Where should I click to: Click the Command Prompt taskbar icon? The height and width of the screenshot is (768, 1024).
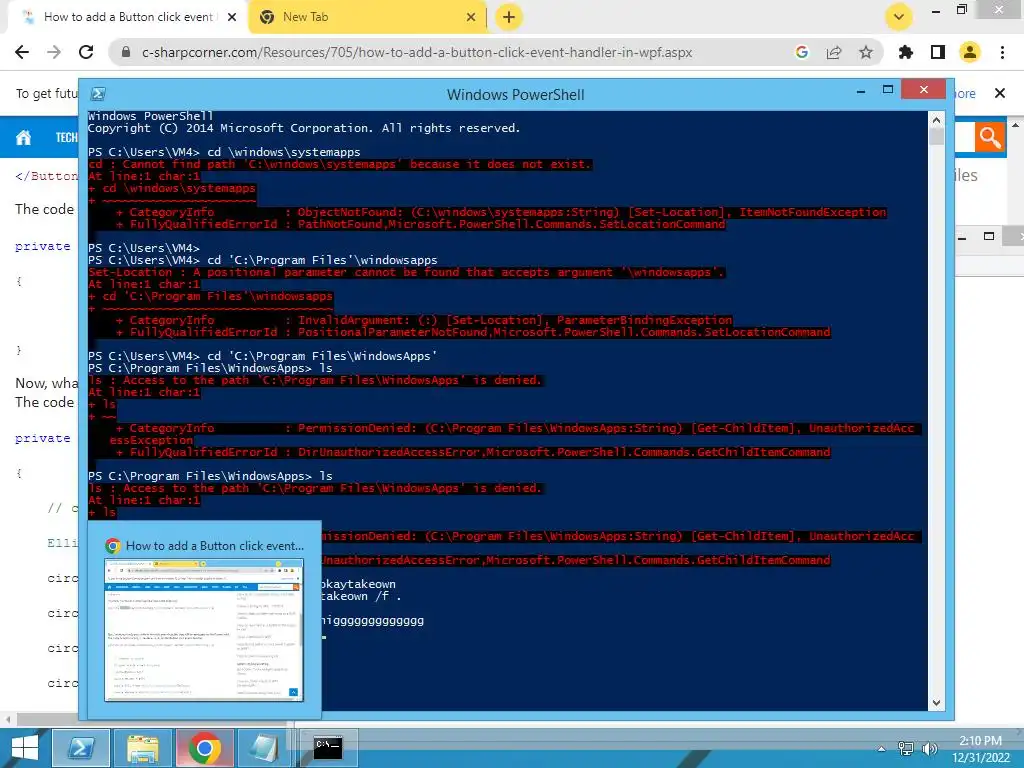327,747
